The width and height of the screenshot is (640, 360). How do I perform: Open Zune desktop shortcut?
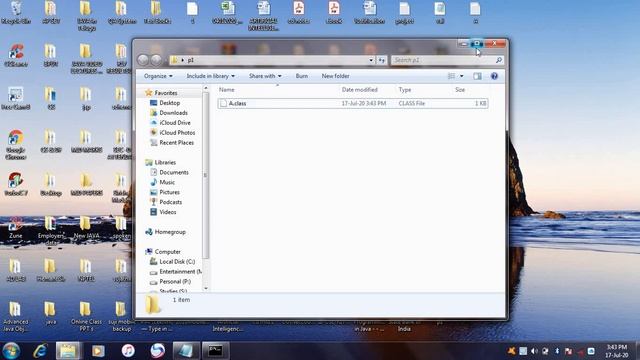tap(16, 228)
